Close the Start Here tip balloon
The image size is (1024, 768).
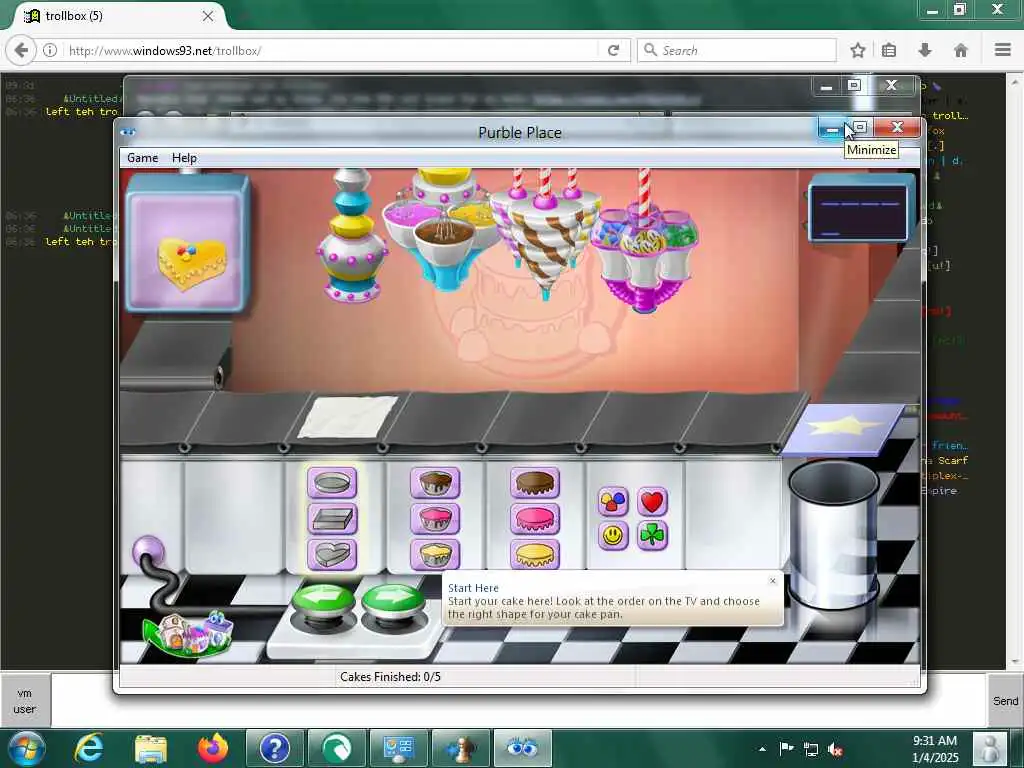pyautogui.click(x=773, y=581)
